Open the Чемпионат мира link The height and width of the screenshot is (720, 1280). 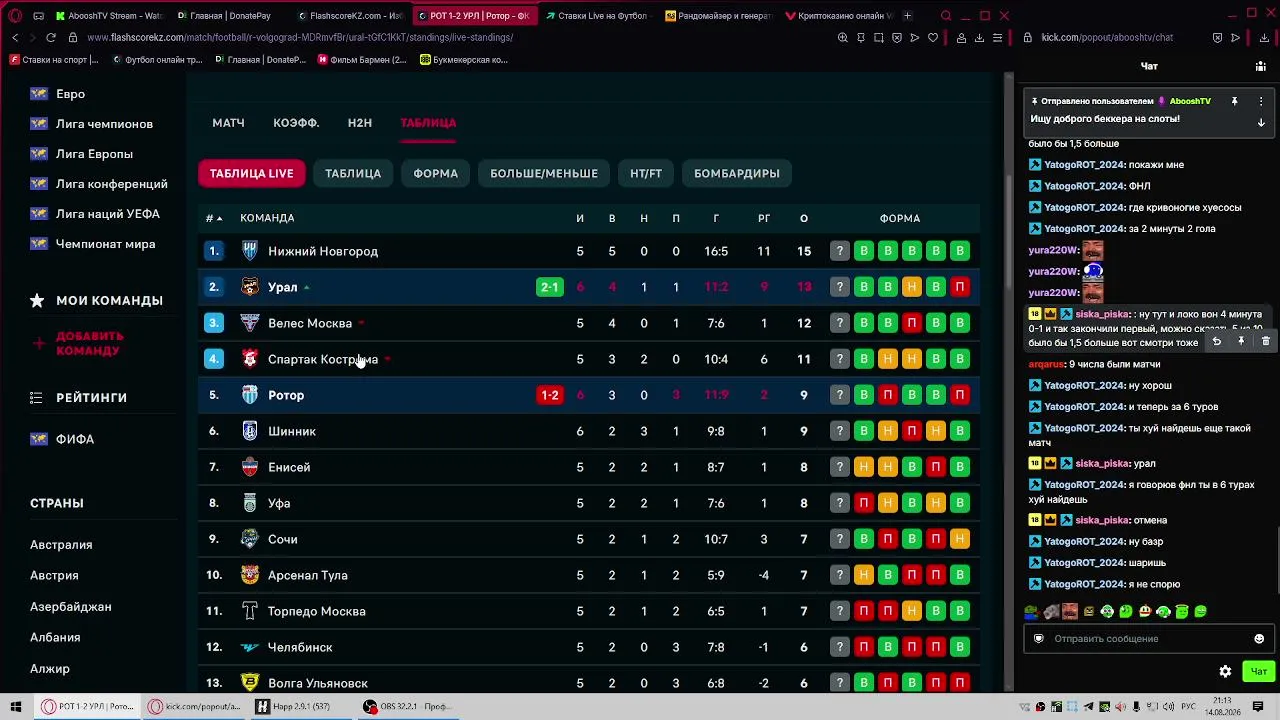click(105, 244)
